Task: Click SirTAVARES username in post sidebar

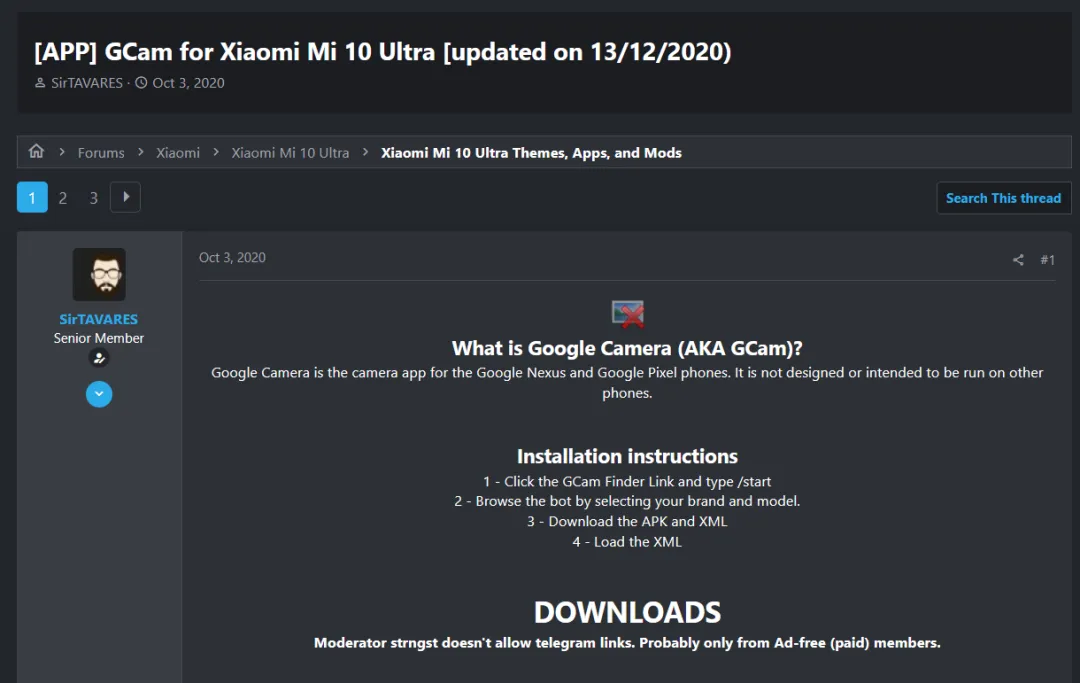Action: [x=99, y=319]
